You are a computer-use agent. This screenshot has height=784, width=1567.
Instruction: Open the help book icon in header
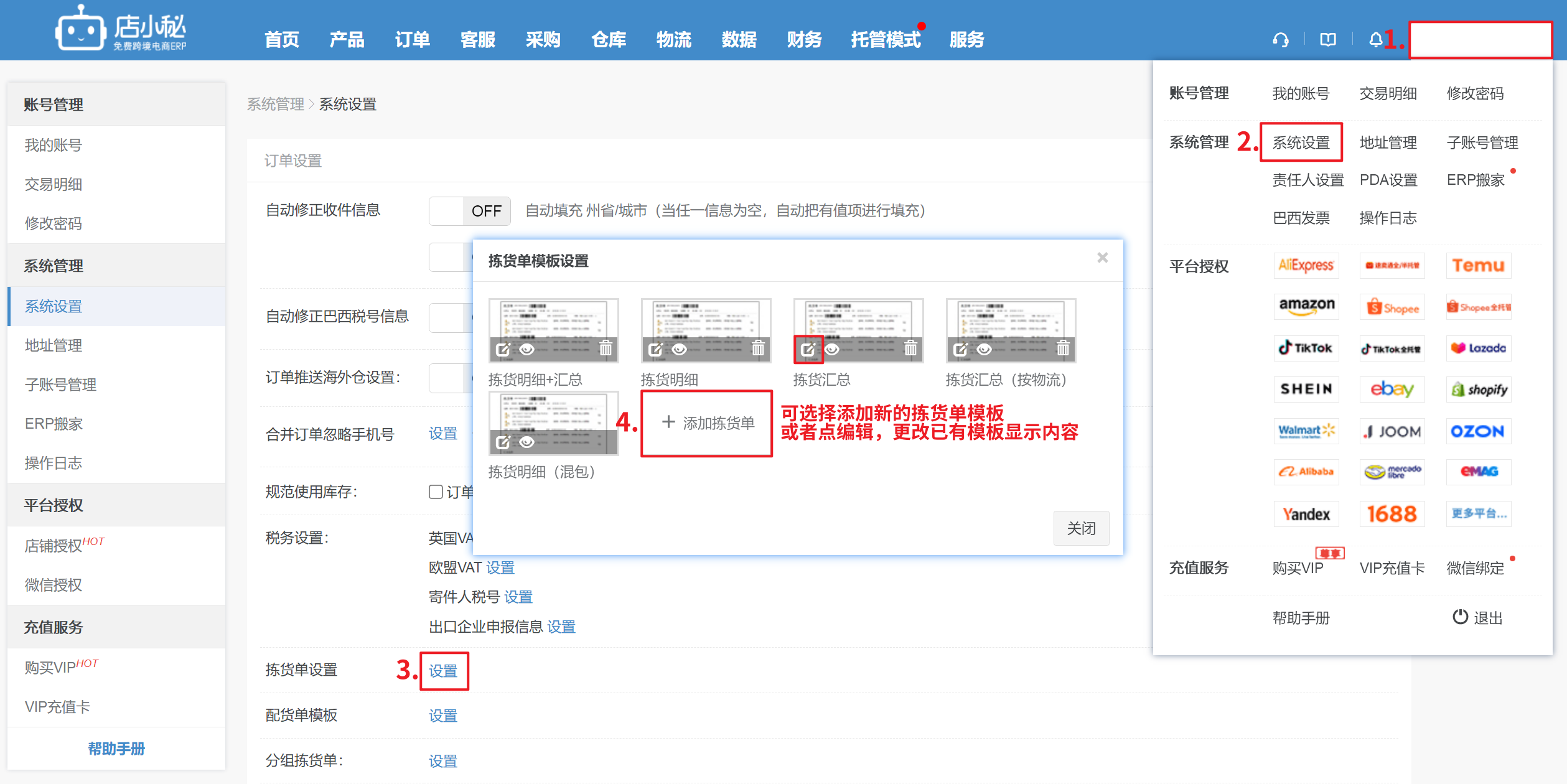(1327, 40)
